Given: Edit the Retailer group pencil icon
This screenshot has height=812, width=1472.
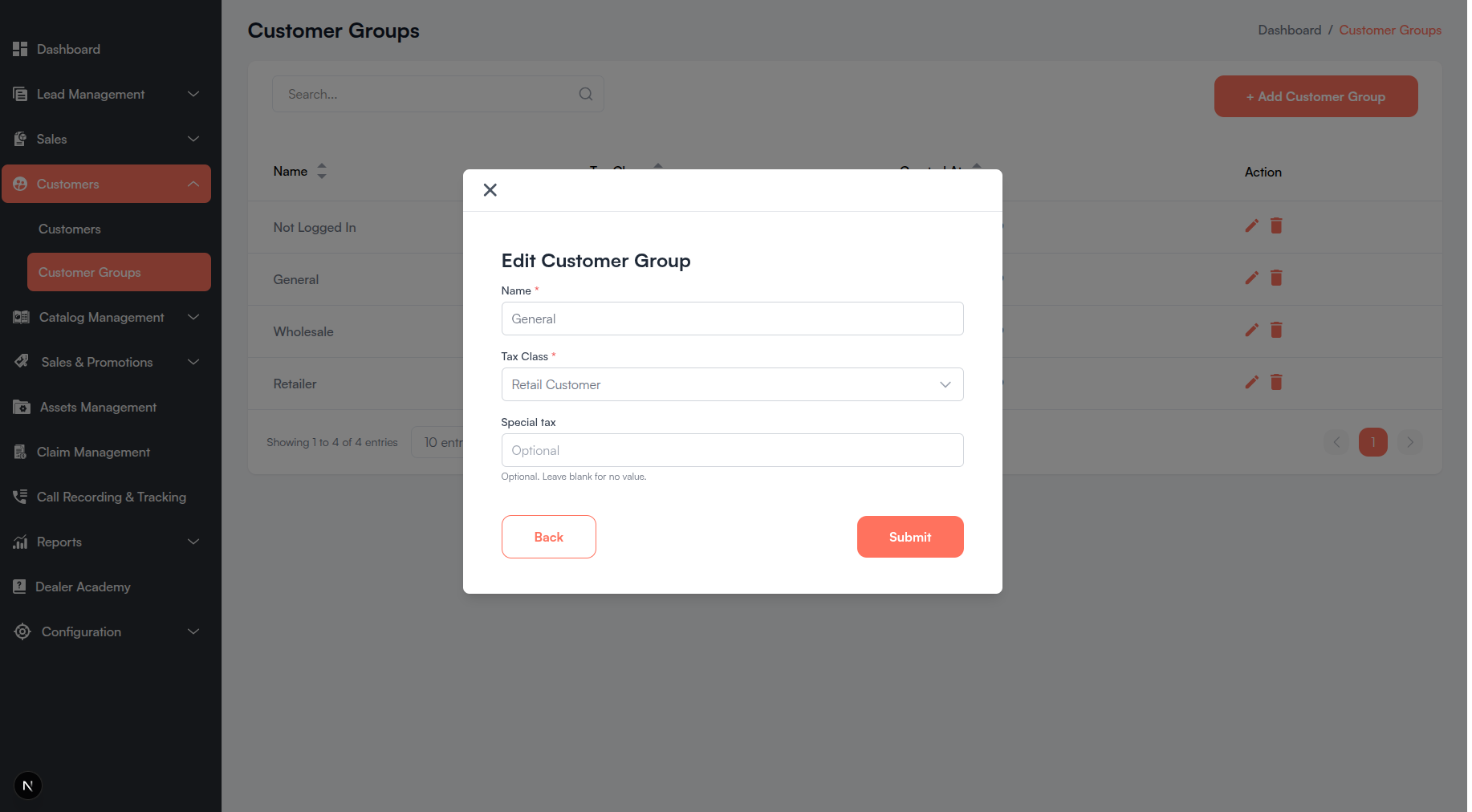Looking at the screenshot, I should 1251,382.
